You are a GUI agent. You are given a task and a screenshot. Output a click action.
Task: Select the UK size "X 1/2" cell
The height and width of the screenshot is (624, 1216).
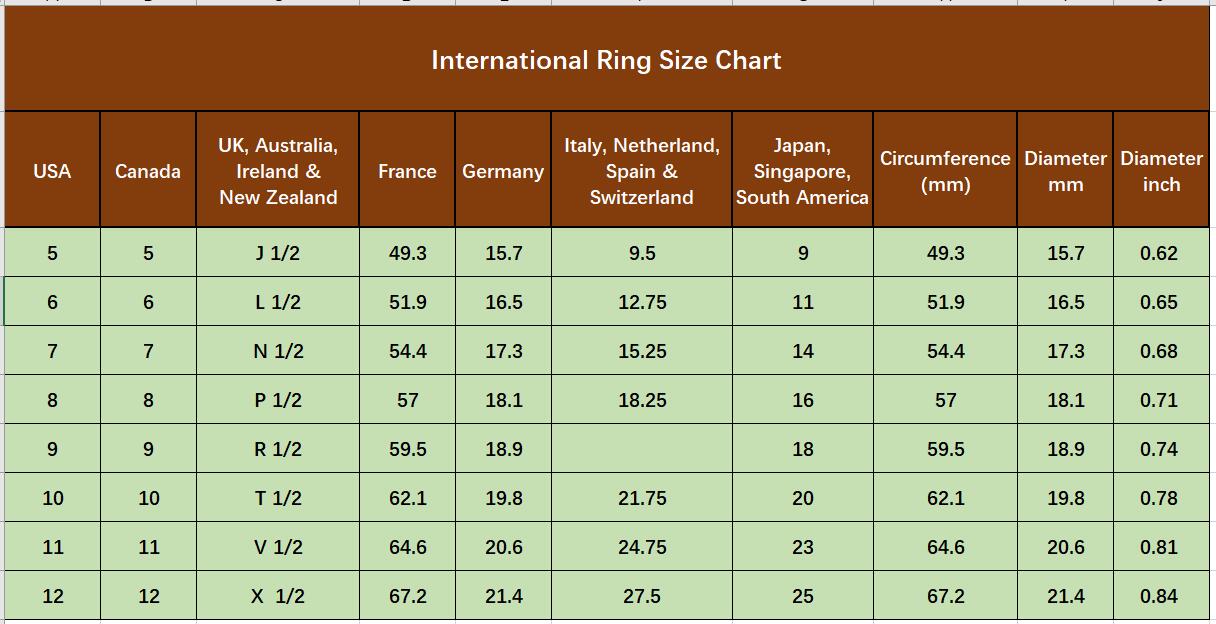click(278, 596)
